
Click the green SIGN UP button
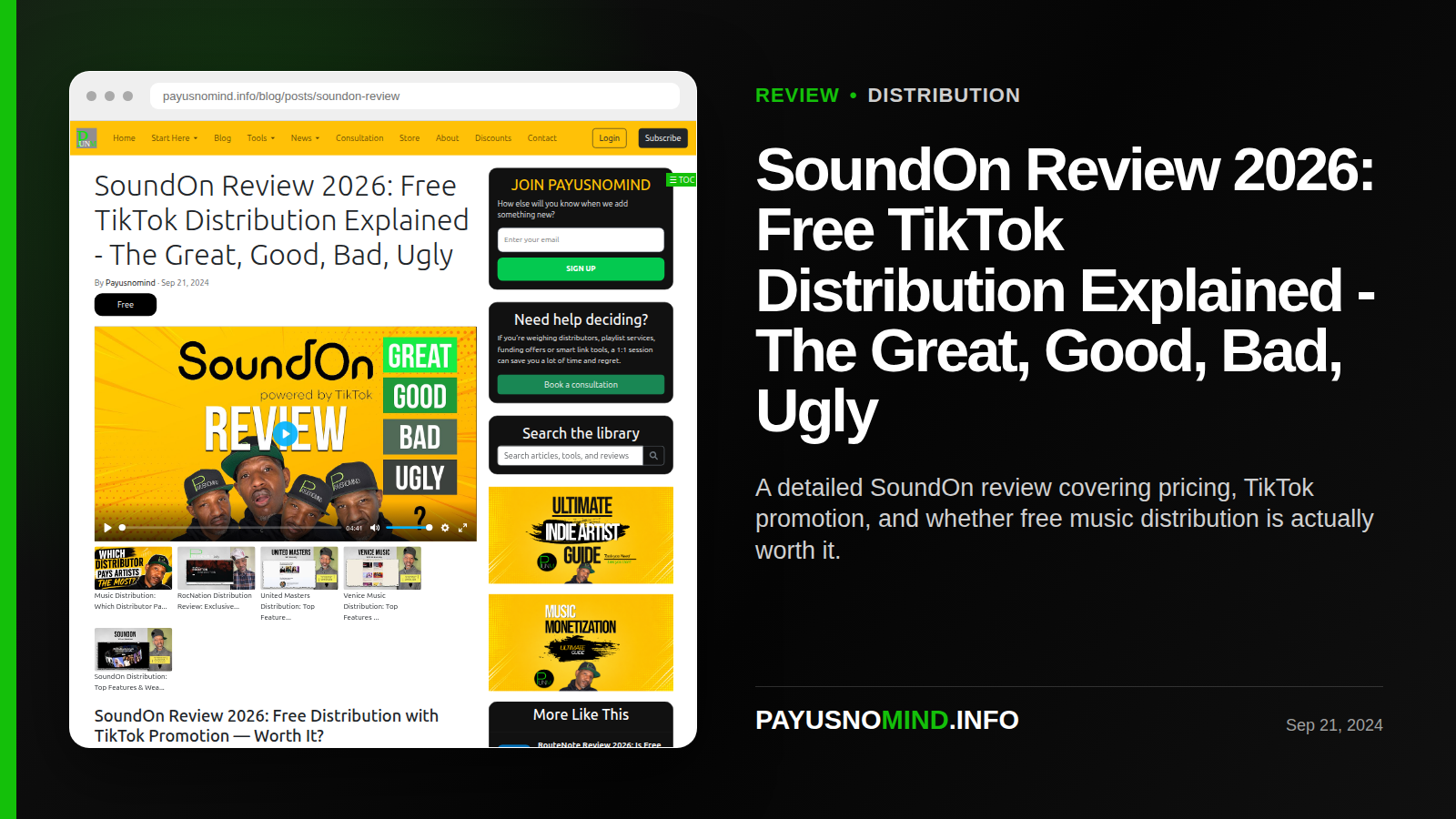coord(581,268)
